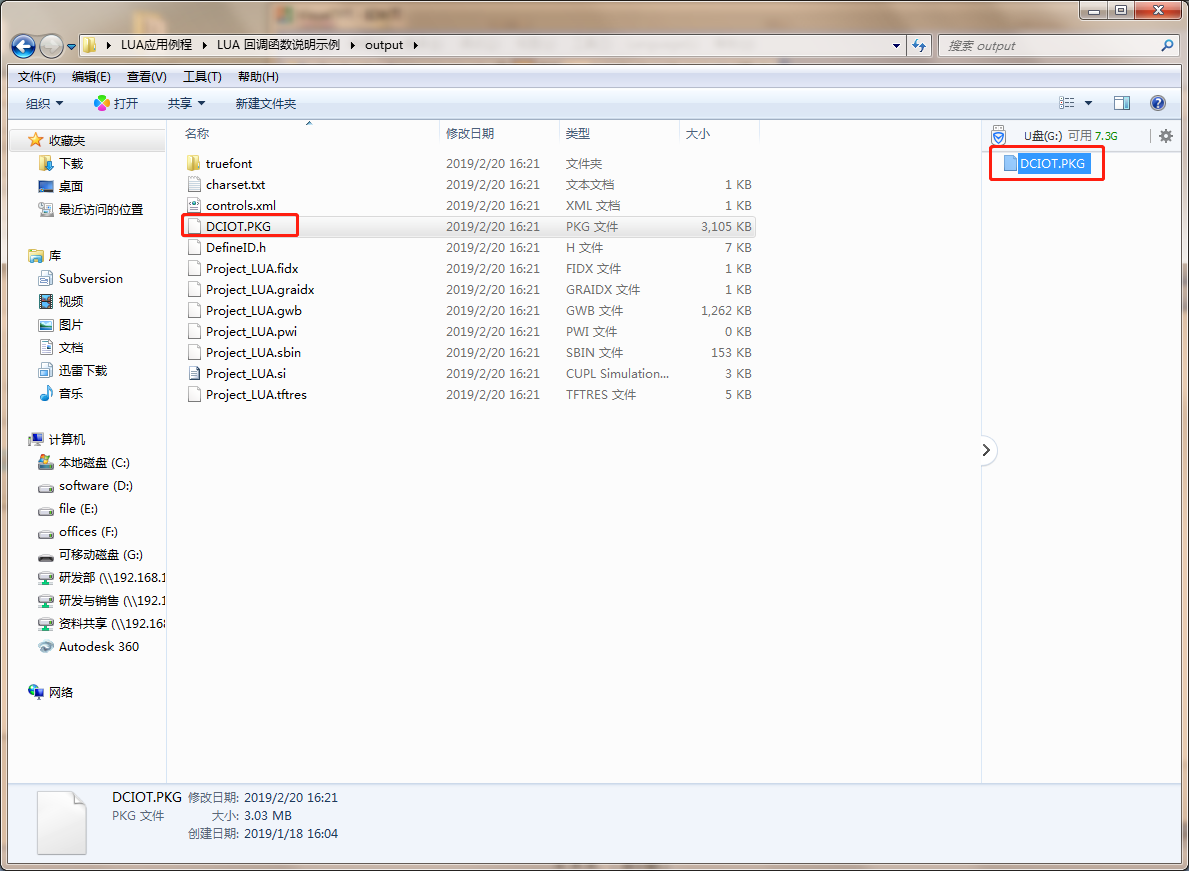
Task: Select Project_LUA.tftres file
Action: coord(256,394)
